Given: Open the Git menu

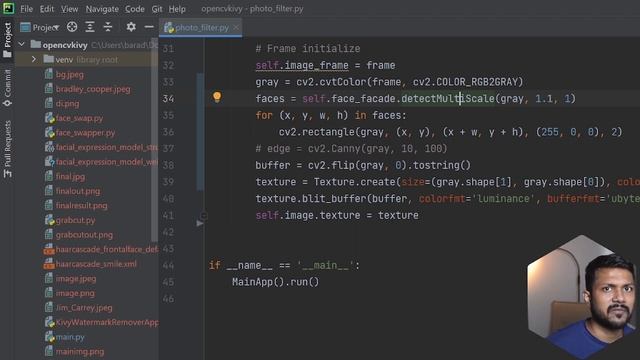Looking at the screenshot, I should pyautogui.click(x=157, y=9).
